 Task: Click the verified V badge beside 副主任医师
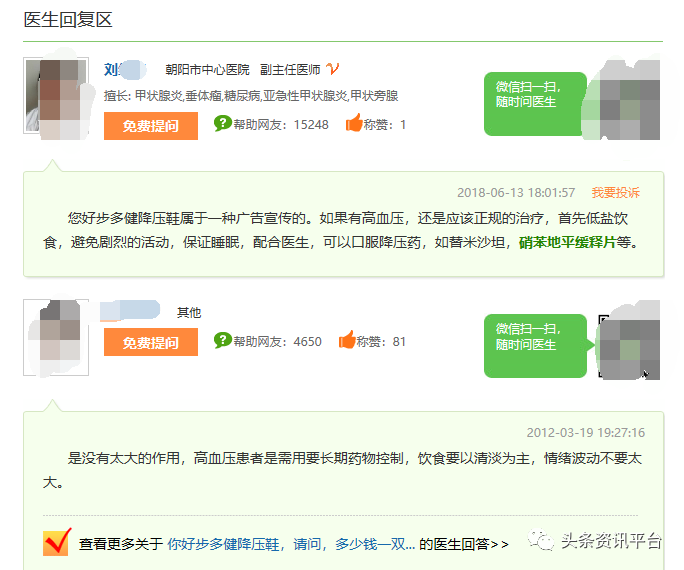pyautogui.click(x=333, y=69)
